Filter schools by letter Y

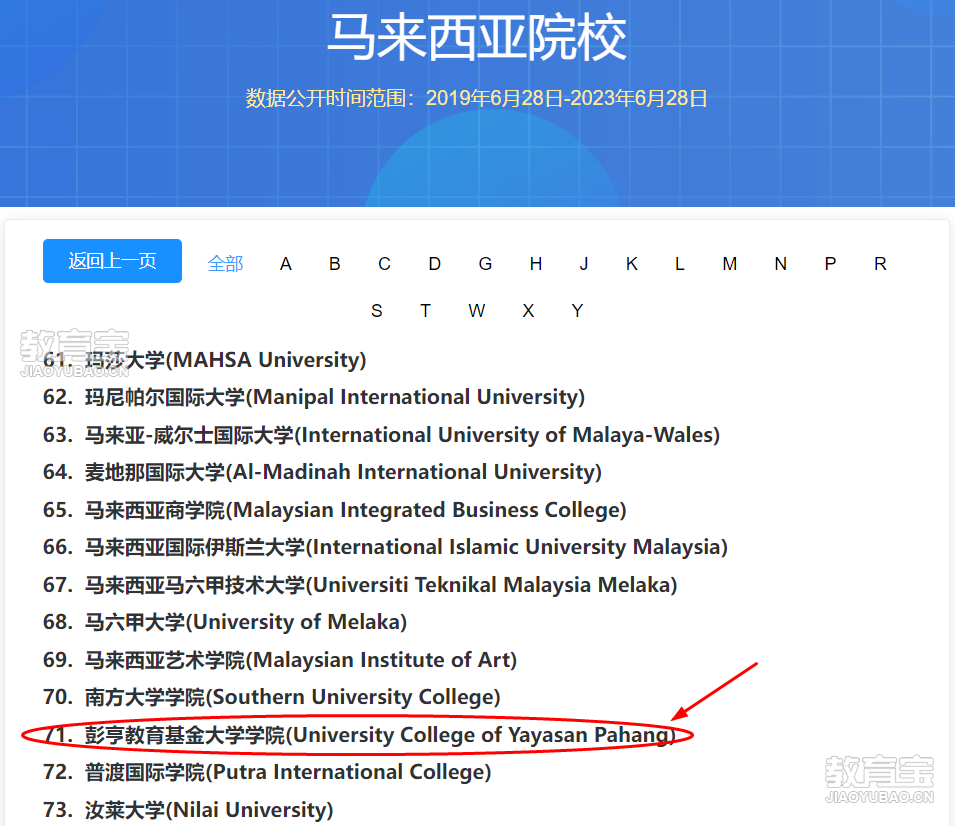click(577, 311)
